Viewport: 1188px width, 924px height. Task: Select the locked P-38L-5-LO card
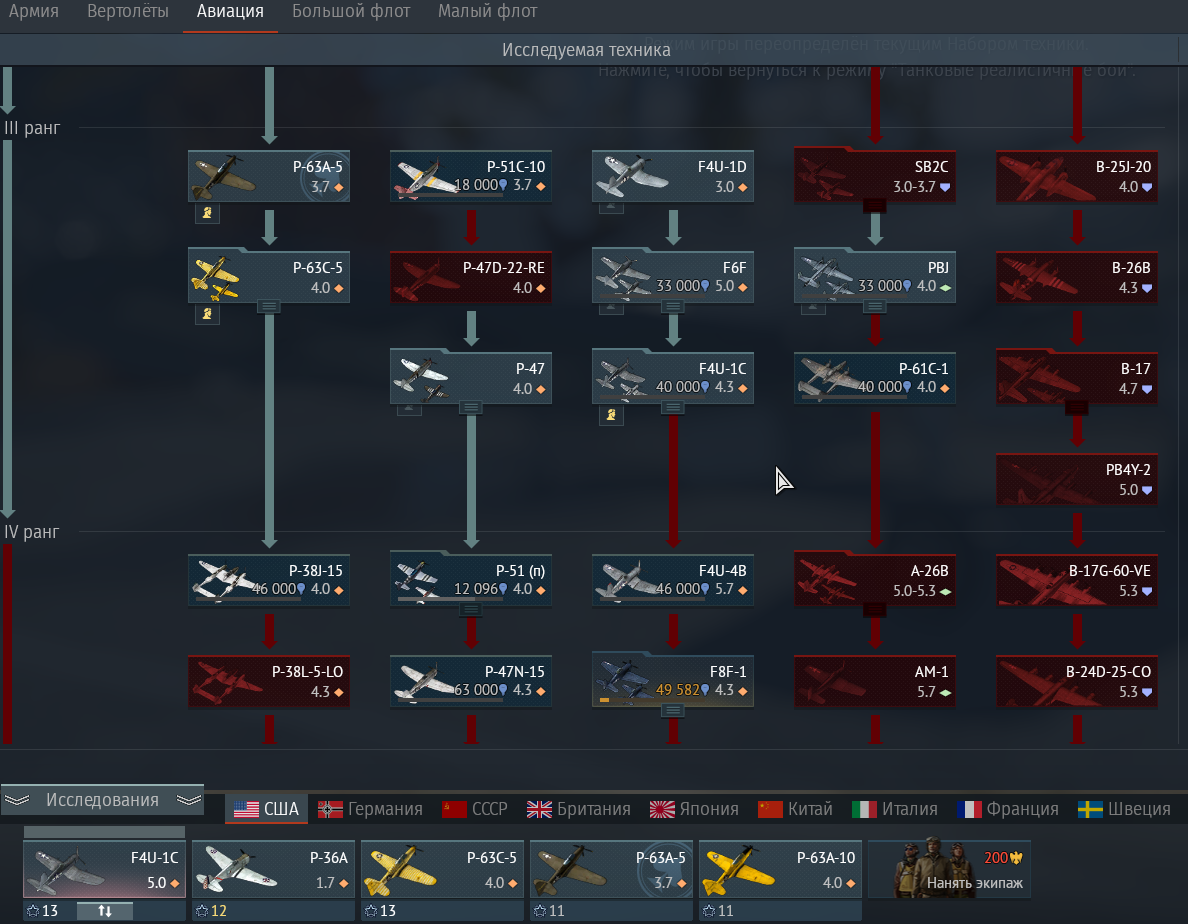point(269,681)
